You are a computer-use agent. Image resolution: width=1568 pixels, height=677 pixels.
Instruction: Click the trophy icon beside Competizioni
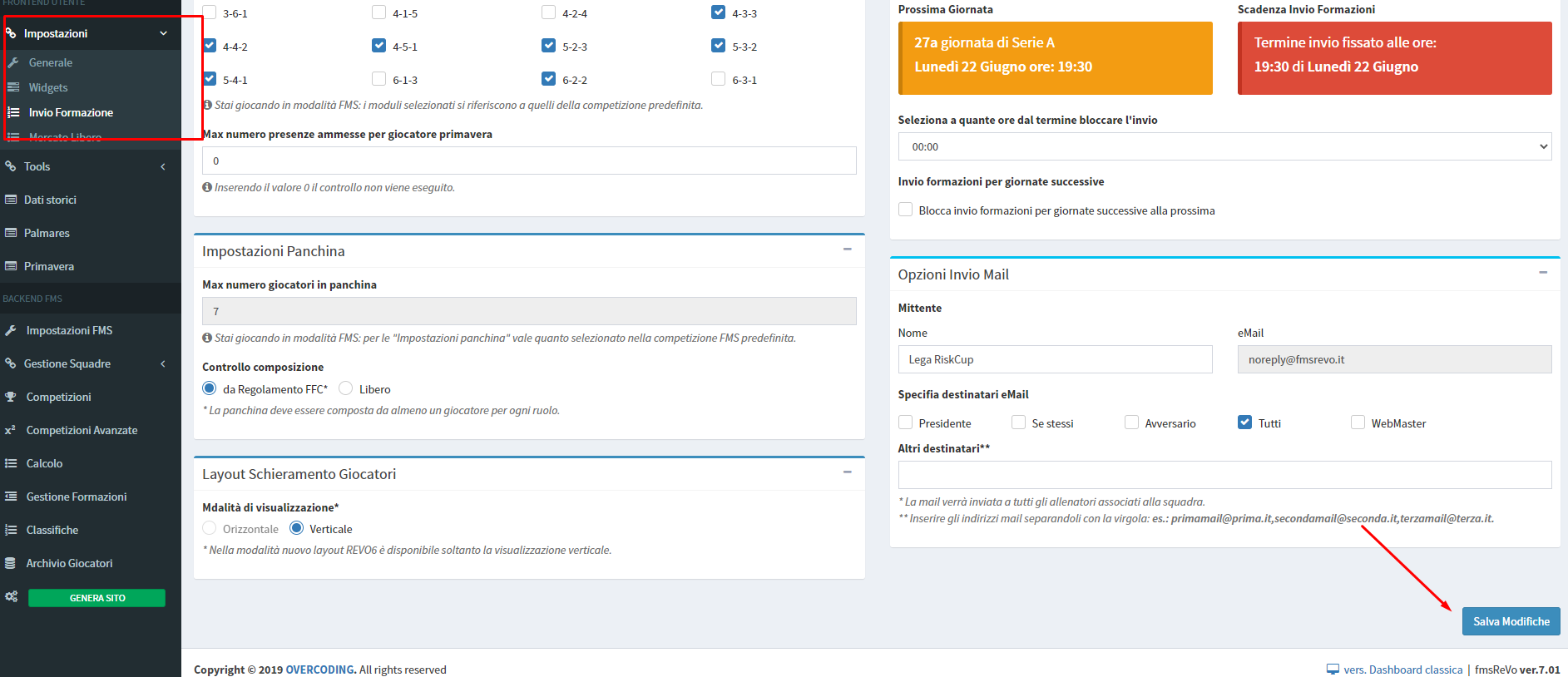point(11,397)
